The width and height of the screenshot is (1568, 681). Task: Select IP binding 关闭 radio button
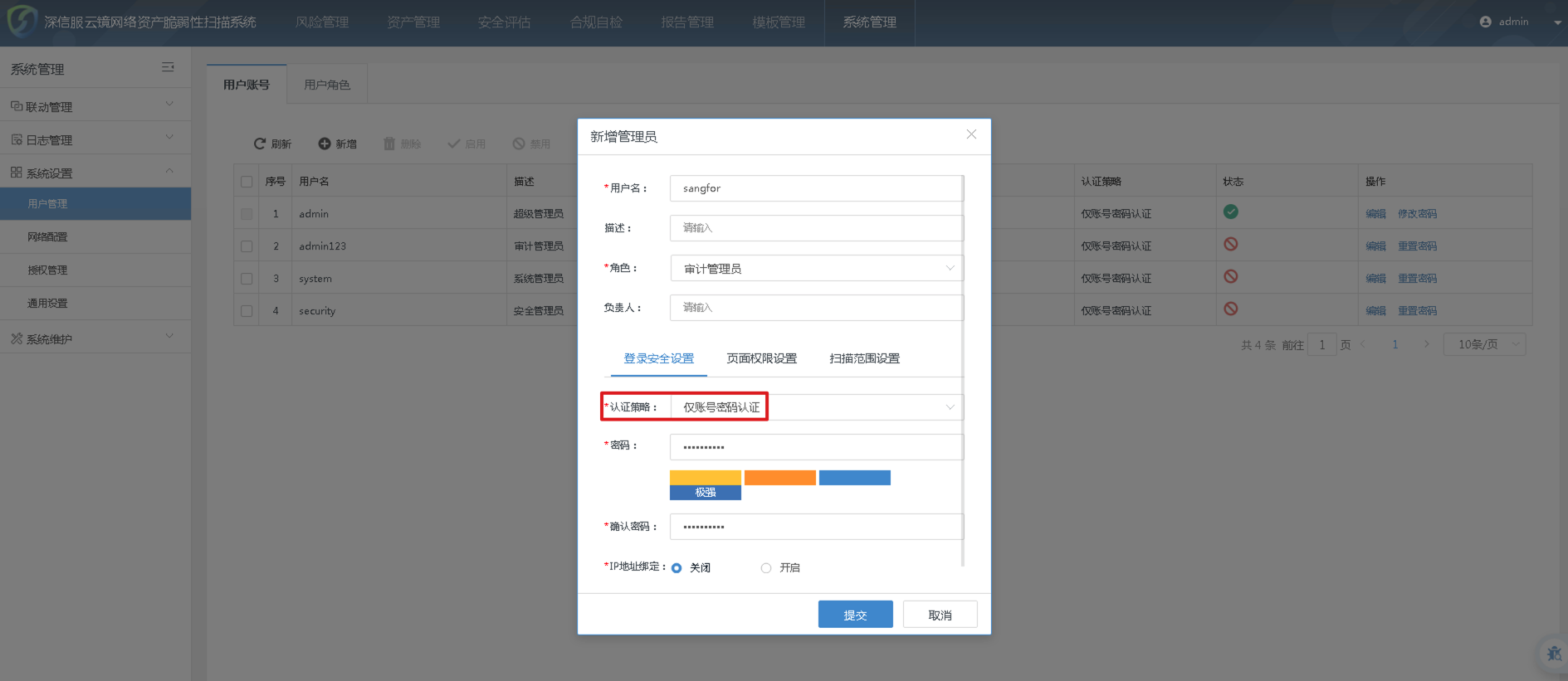[x=677, y=568]
